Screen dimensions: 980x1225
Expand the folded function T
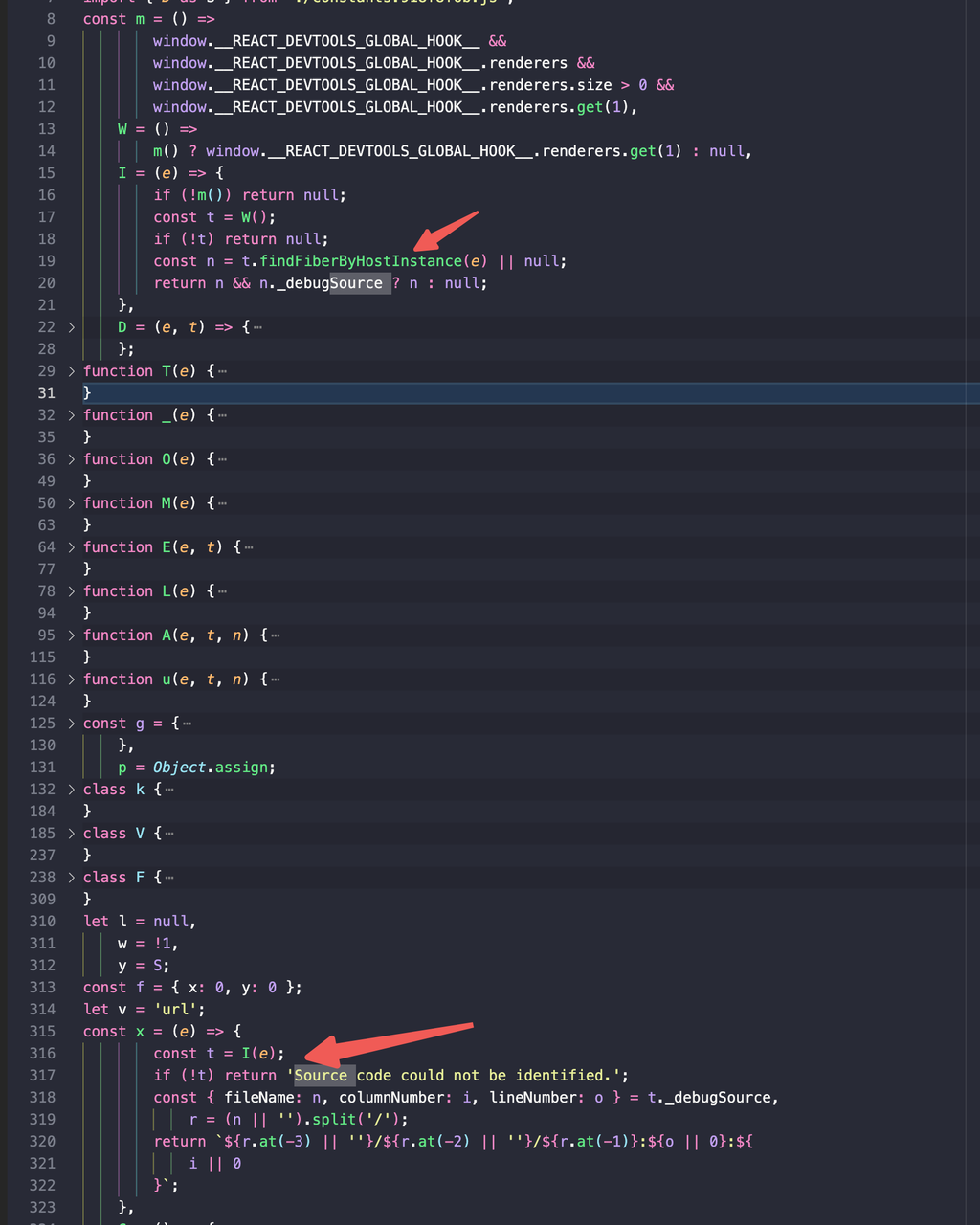[x=72, y=370]
